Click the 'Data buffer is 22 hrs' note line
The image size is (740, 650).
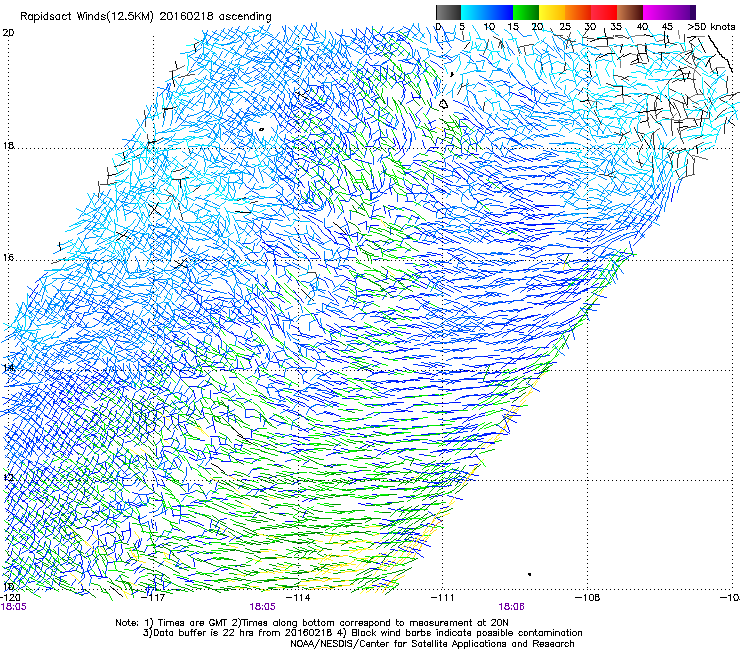[362, 633]
